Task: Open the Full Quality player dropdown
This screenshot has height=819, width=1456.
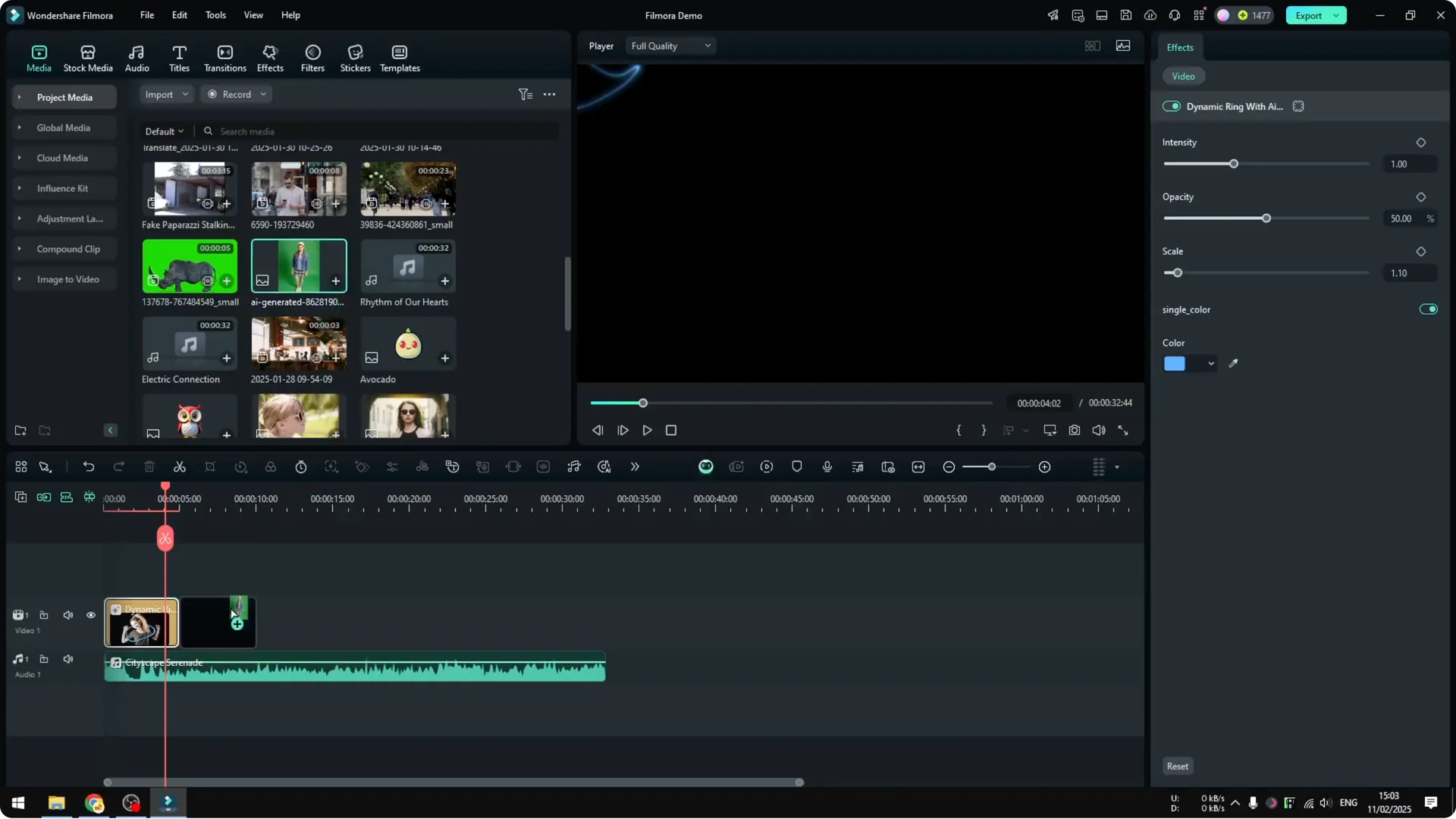Action: tap(670, 45)
